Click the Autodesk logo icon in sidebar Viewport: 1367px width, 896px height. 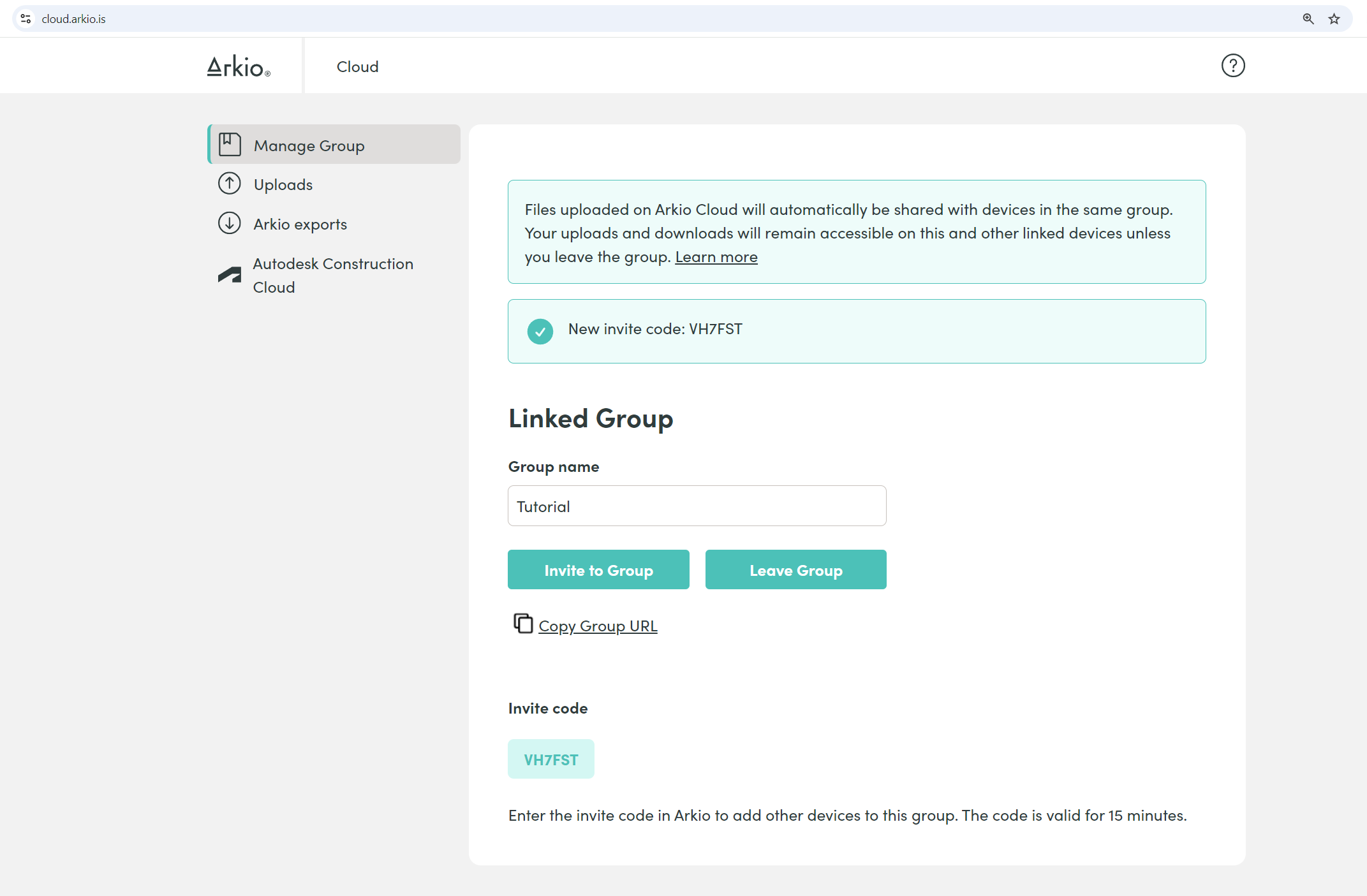click(230, 275)
